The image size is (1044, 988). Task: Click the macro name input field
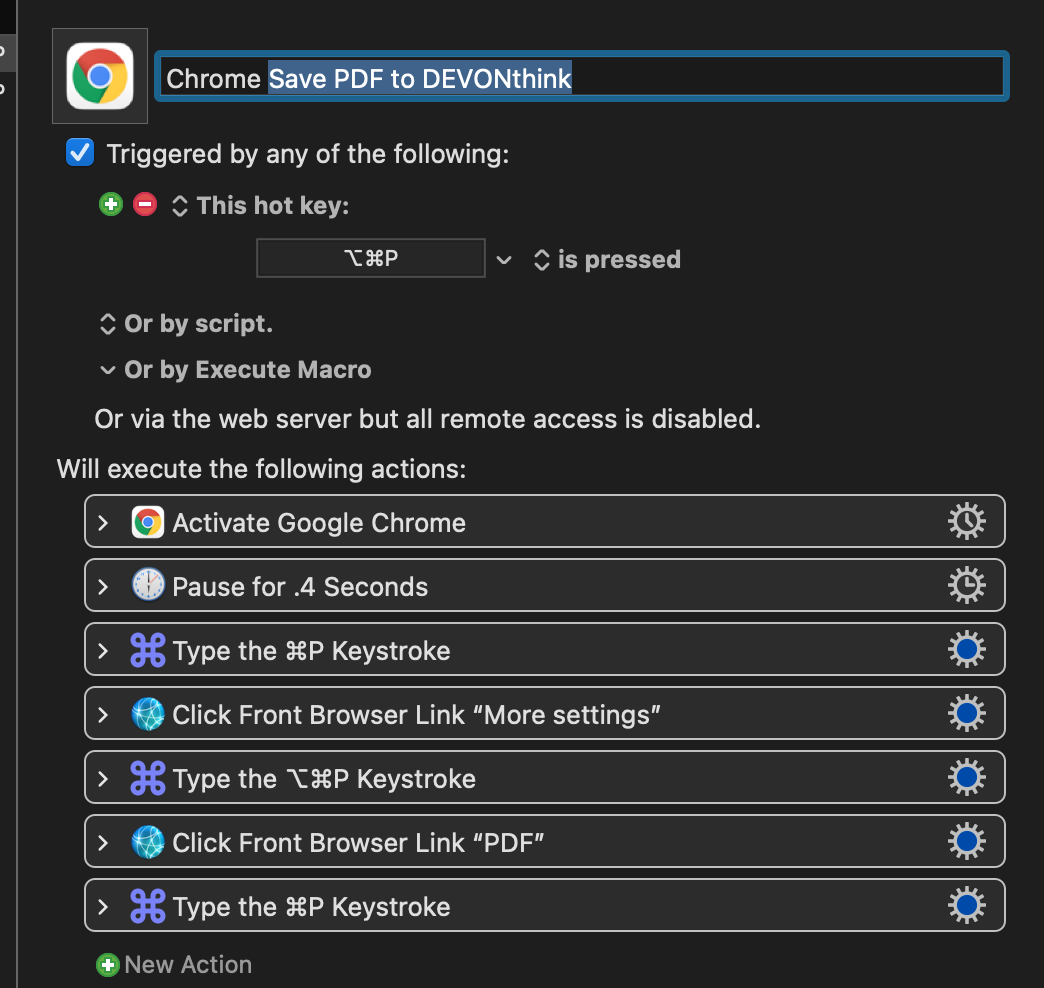click(580, 76)
